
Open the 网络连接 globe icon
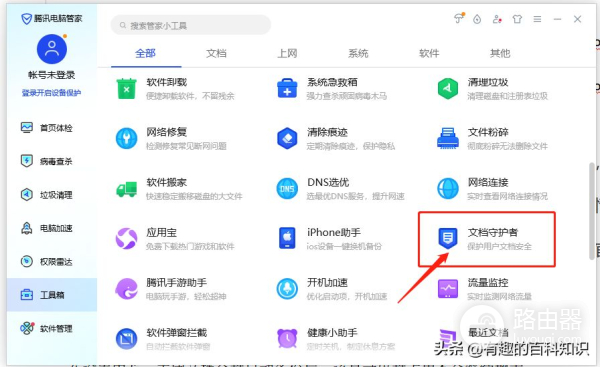tap(448, 189)
